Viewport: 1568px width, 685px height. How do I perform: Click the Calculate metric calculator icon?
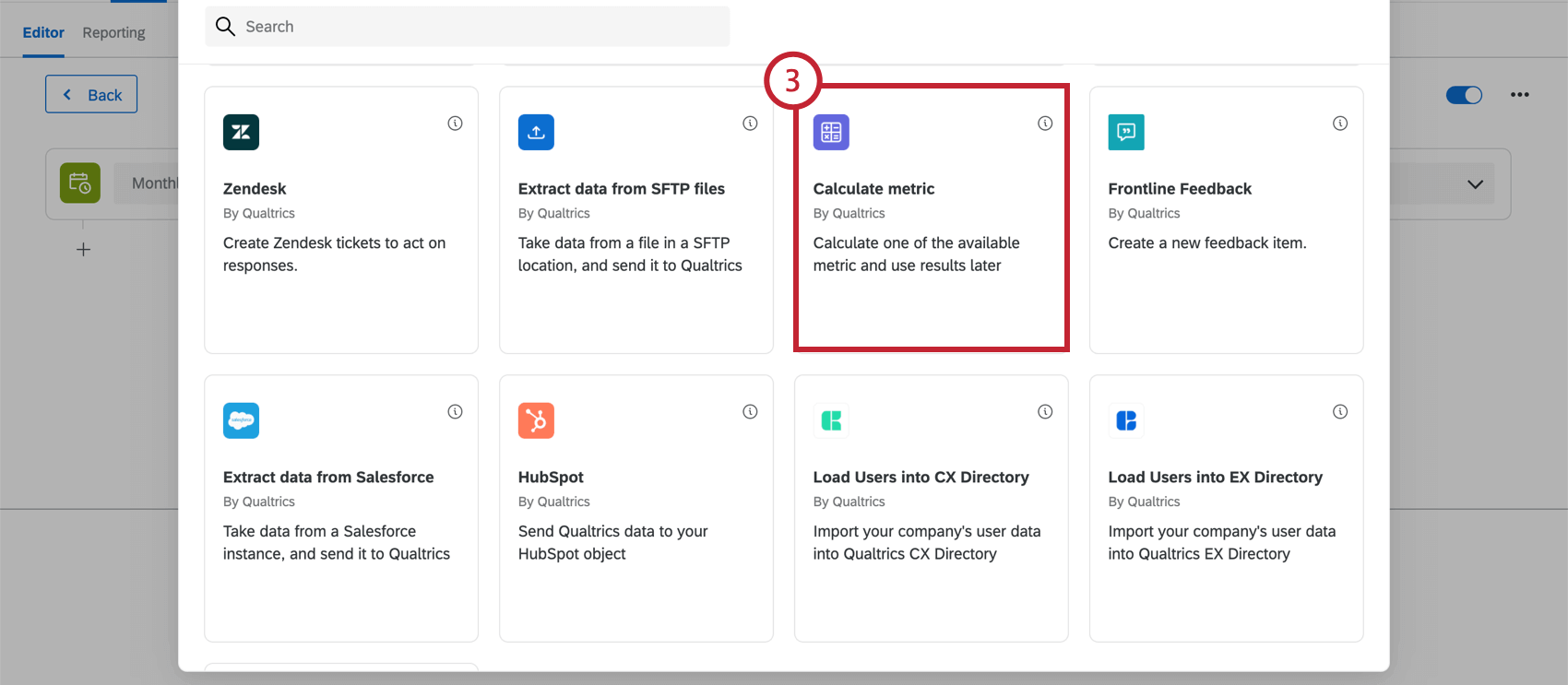pyautogui.click(x=831, y=132)
